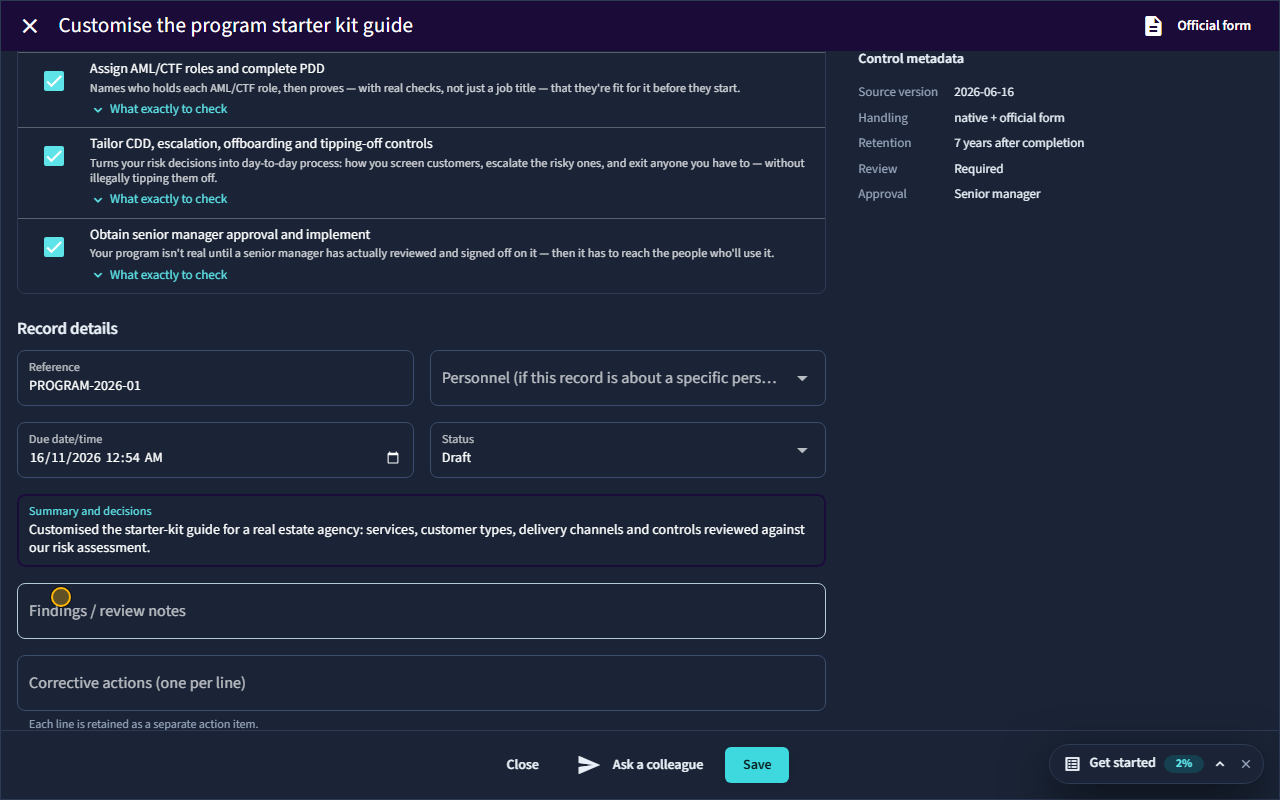Image resolution: width=1280 pixels, height=800 pixels.
Task: Uncheck Obtain senior manager approval checkbox
Action: tap(54, 247)
